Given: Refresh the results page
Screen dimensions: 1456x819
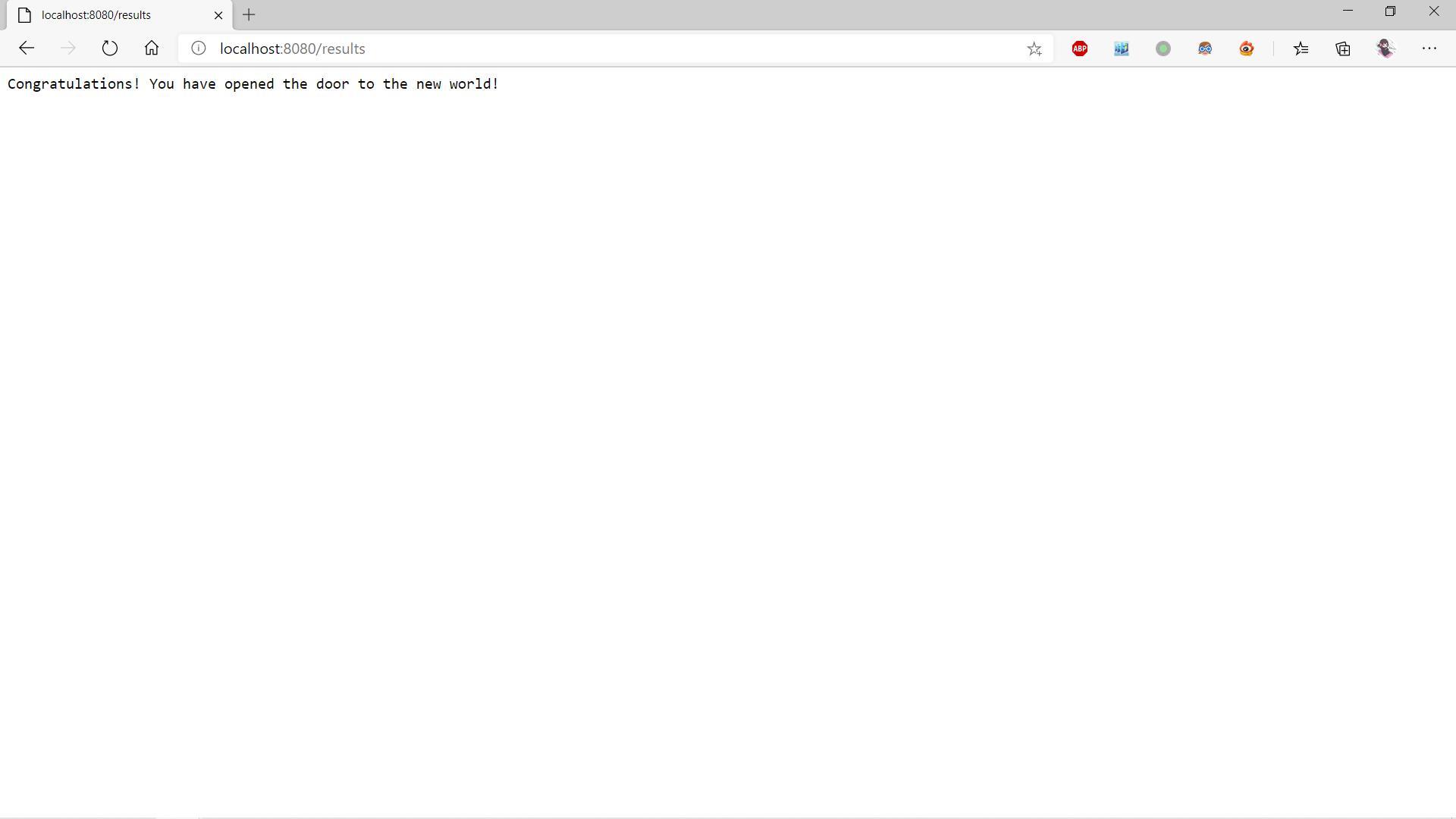Looking at the screenshot, I should point(110,49).
